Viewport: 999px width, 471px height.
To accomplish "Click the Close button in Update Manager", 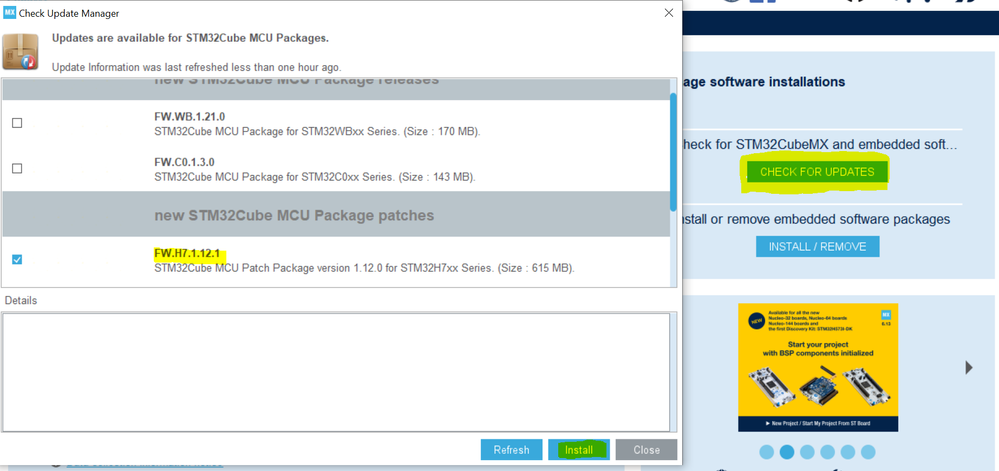I will pyautogui.click(x=646, y=449).
